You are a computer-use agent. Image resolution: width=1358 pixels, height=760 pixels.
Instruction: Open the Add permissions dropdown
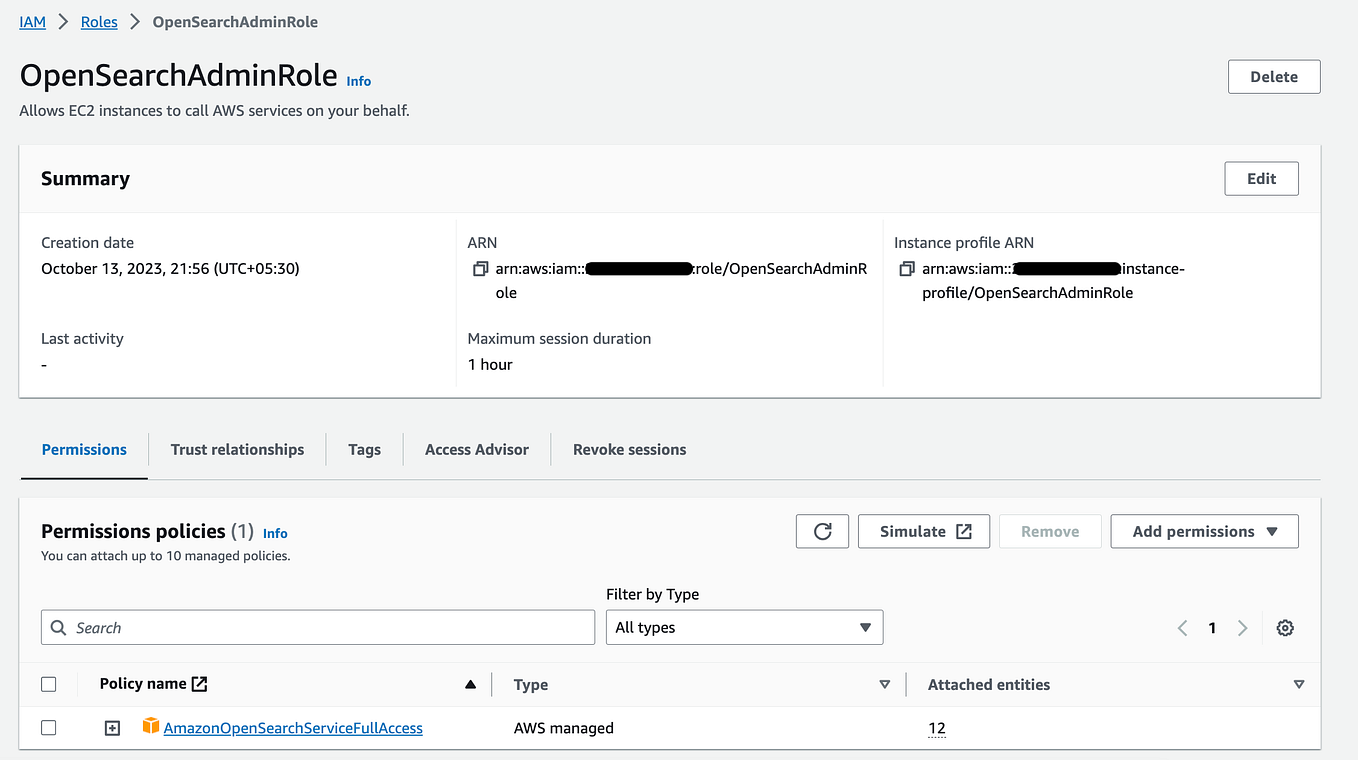[x=1204, y=531]
